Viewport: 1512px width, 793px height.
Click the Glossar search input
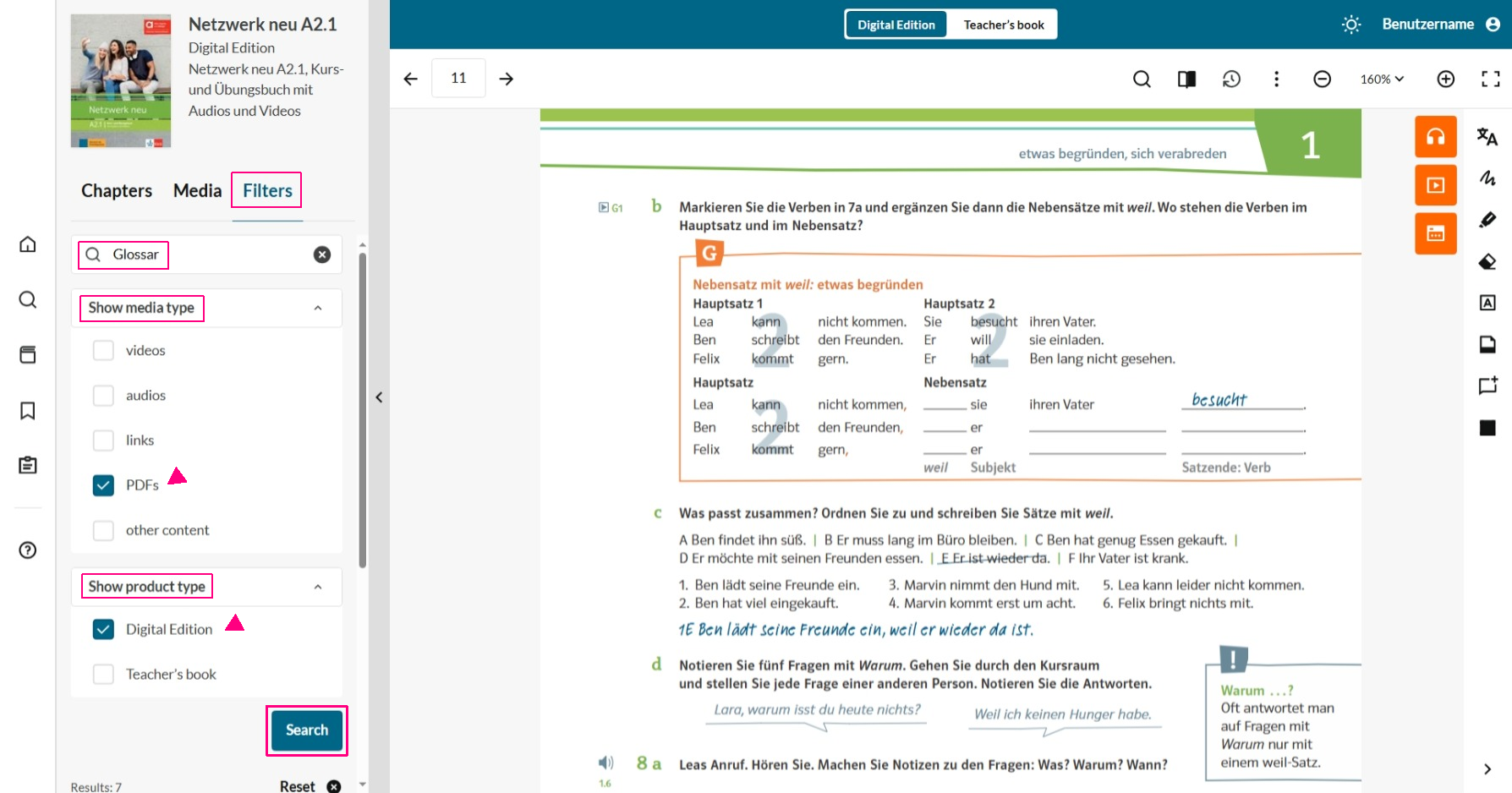(x=207, y=254)
